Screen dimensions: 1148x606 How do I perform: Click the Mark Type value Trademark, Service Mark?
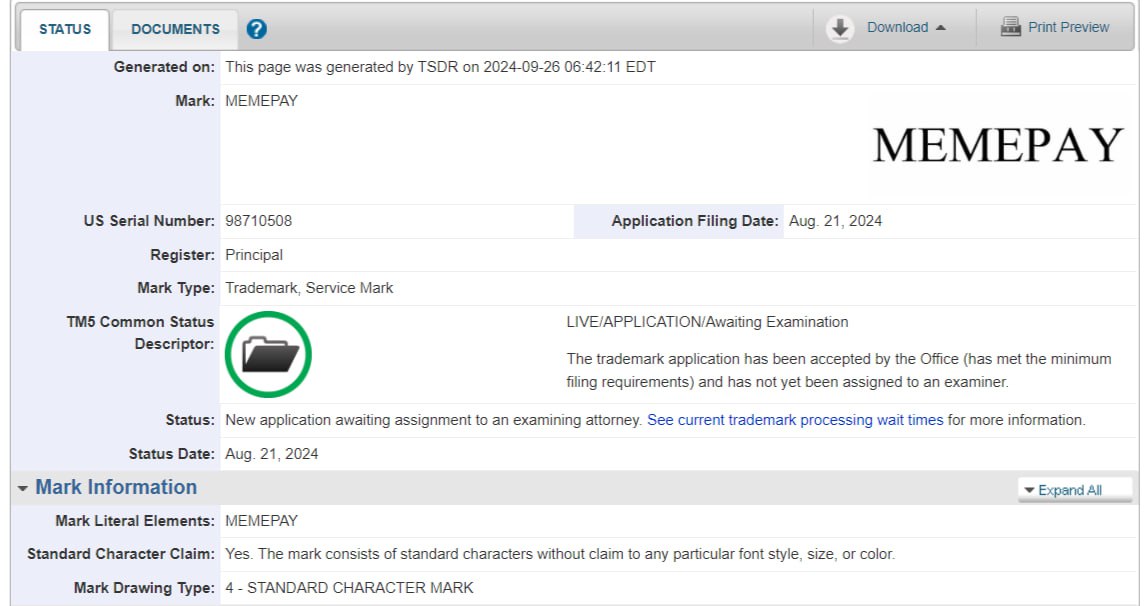[x=309, y=288]
